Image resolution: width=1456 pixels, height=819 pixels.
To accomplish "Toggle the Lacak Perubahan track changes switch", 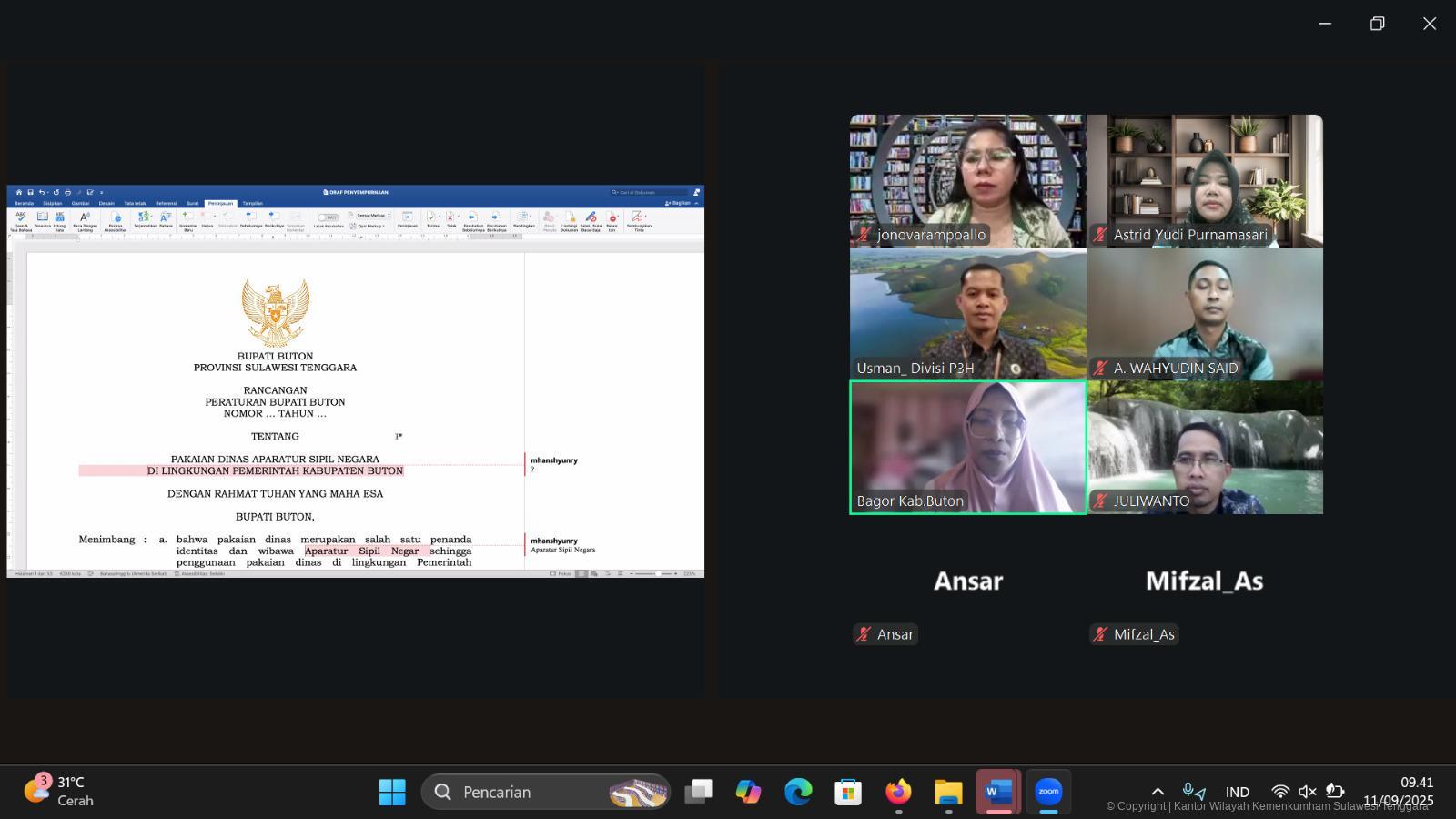I will [328, 217].
